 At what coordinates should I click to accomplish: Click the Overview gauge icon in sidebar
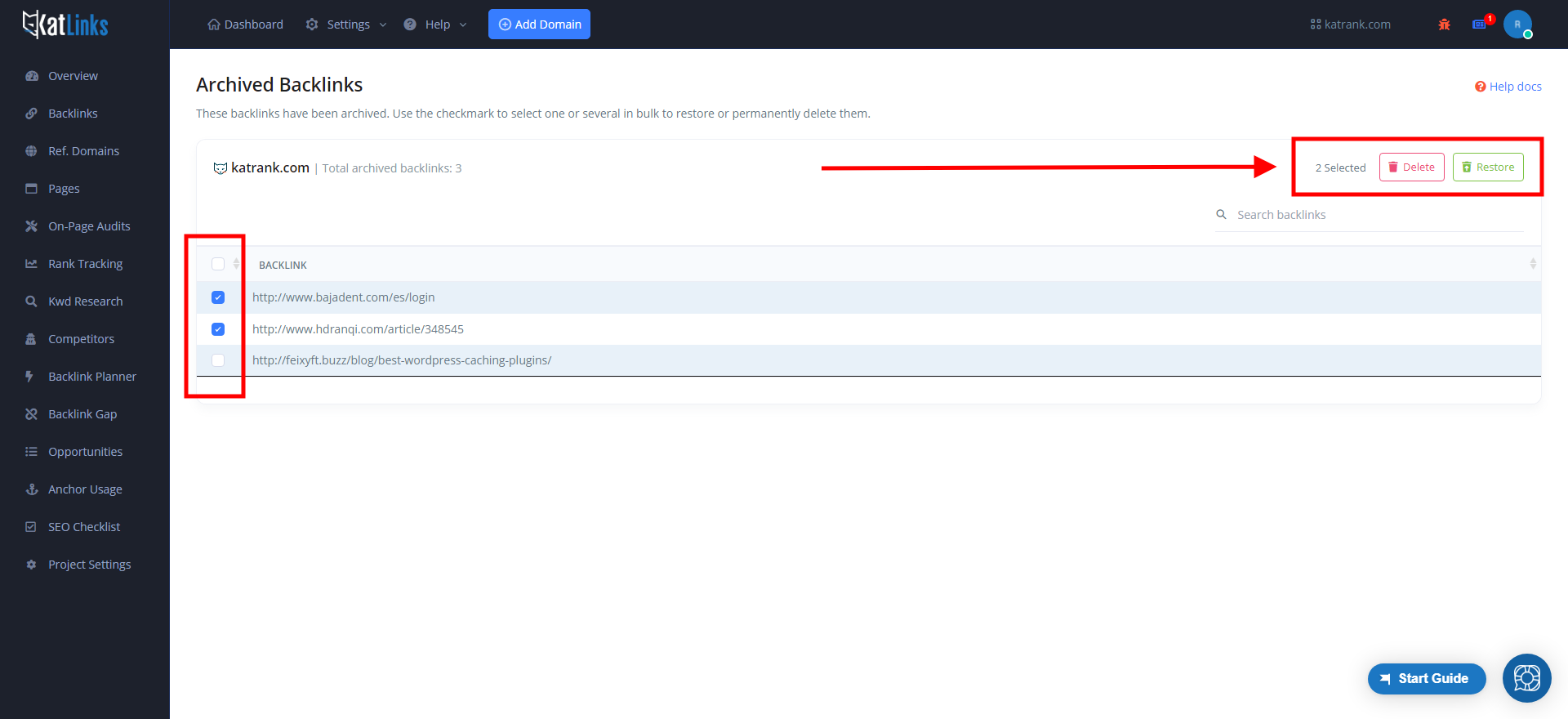pyautogui.click(x=32, y=76)
